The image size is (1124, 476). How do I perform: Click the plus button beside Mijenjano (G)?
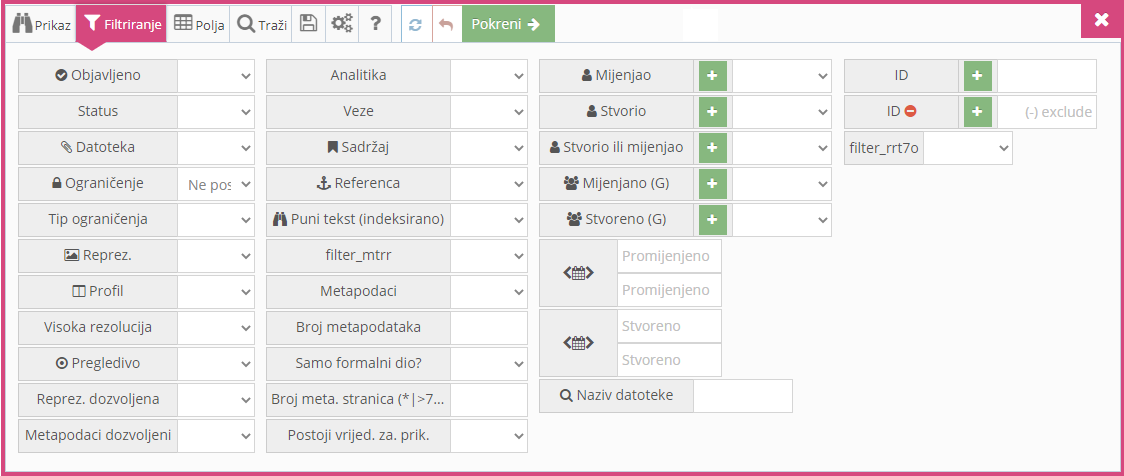[x=712, y=184]
